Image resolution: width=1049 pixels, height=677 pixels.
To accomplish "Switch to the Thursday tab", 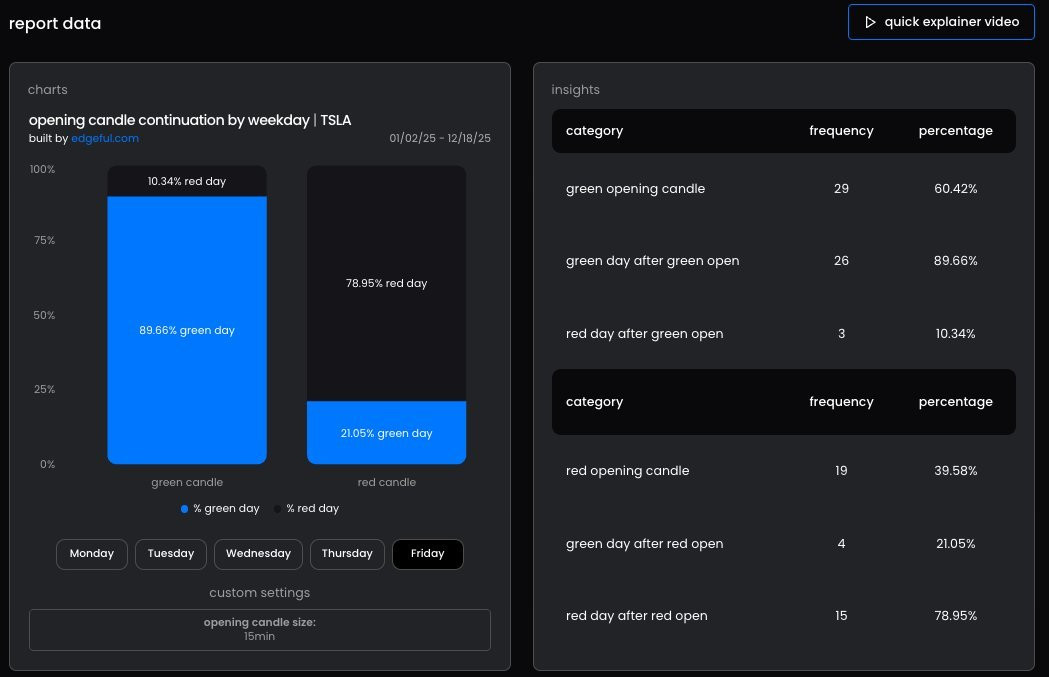I will (347, 554).
